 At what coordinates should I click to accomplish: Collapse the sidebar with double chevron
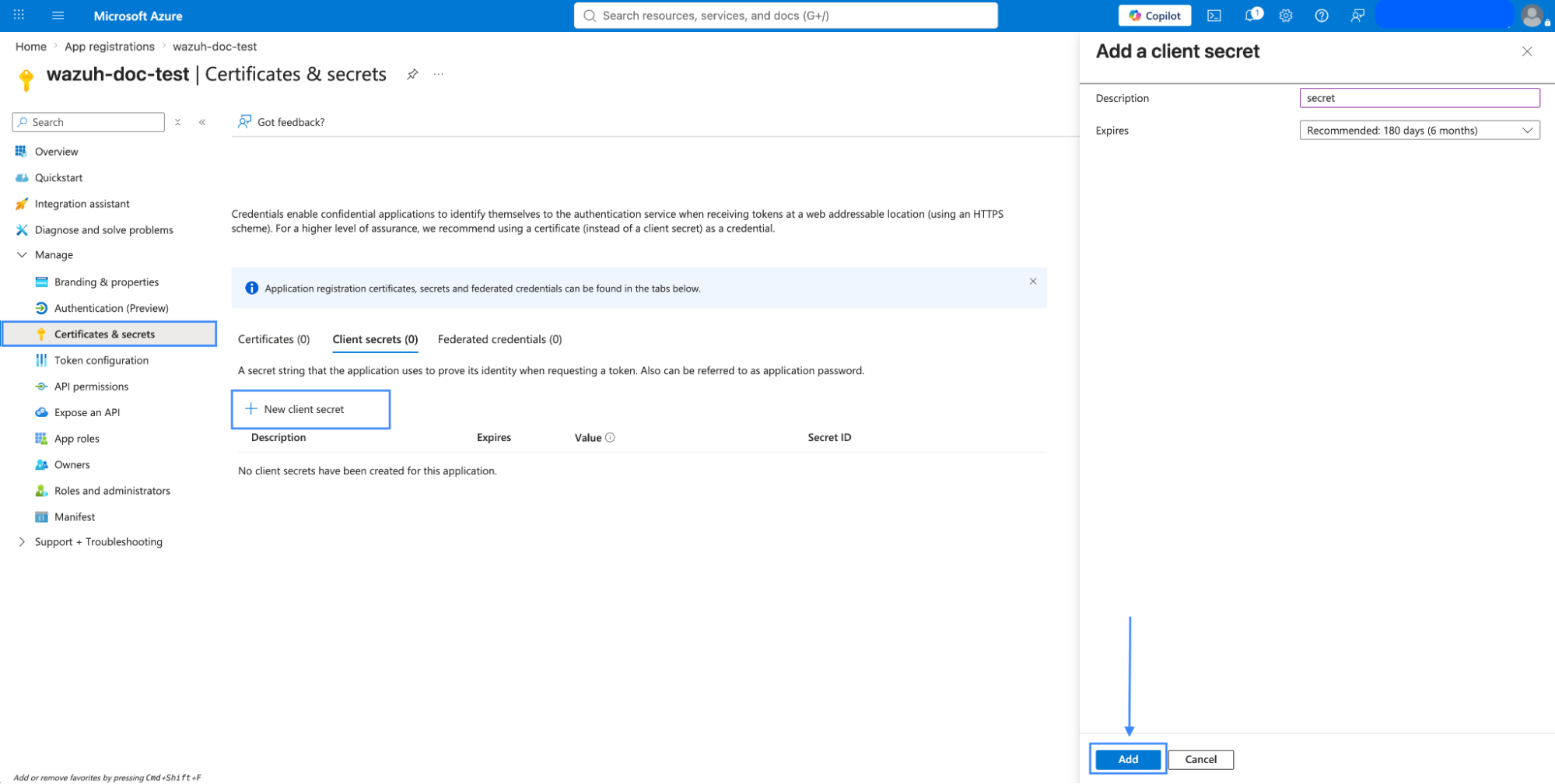[202, 122]
